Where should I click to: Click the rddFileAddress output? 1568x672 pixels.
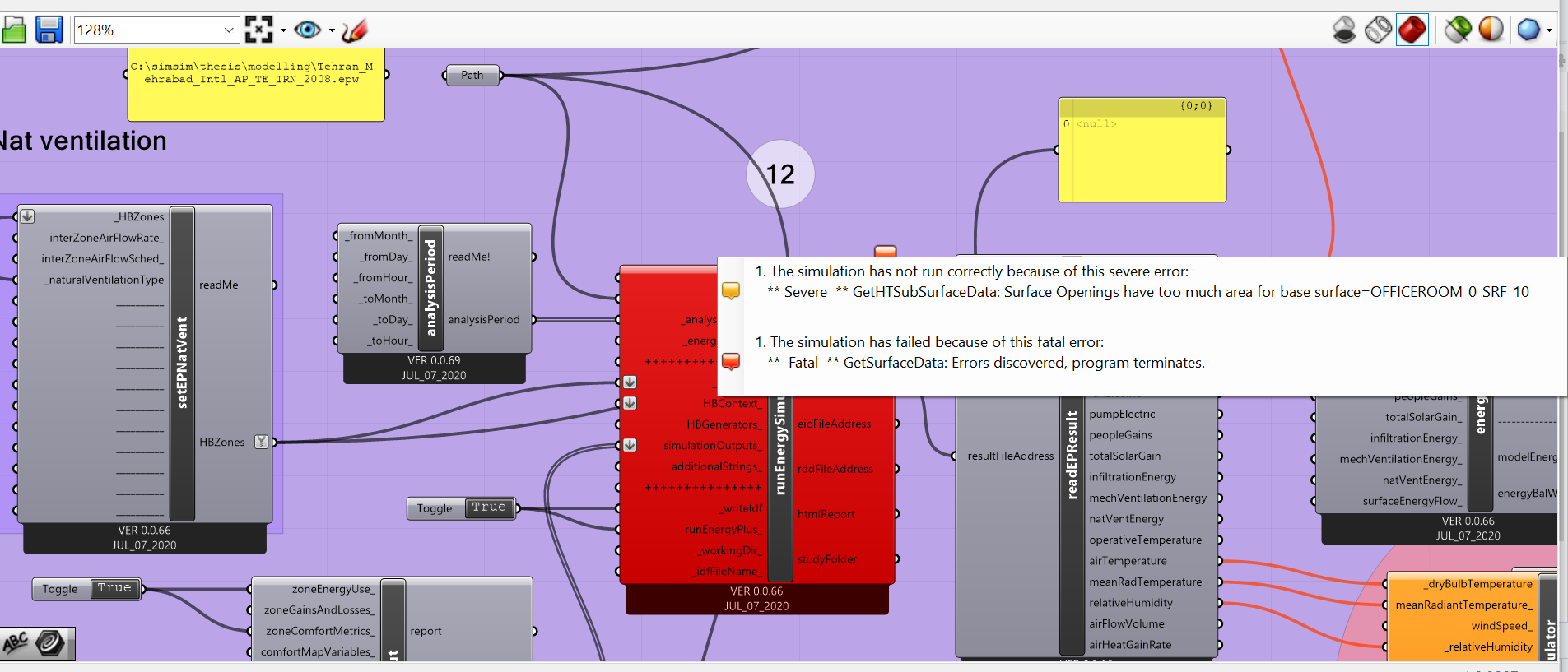click(x=835, y=469)
